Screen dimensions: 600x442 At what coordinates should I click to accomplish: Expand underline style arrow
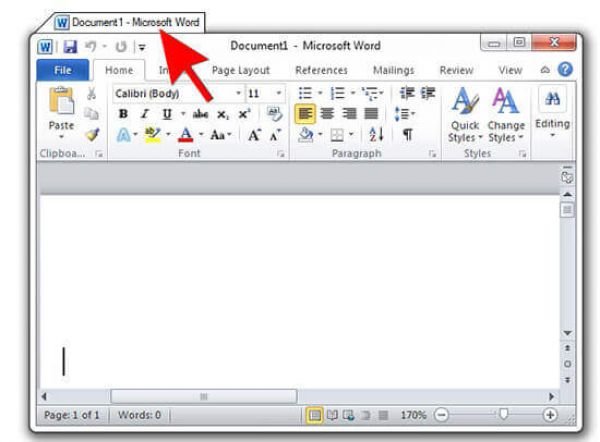pyautogui.click(x=183, y=114)
